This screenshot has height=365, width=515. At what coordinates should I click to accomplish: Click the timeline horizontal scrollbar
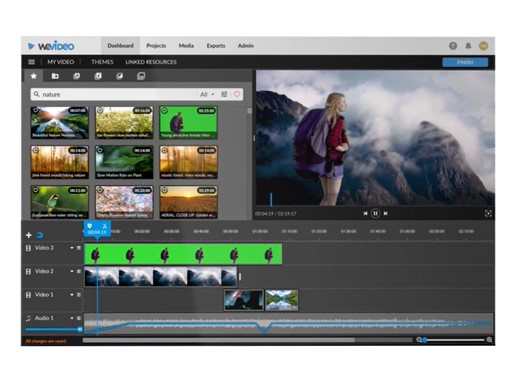tap(218, 340)
